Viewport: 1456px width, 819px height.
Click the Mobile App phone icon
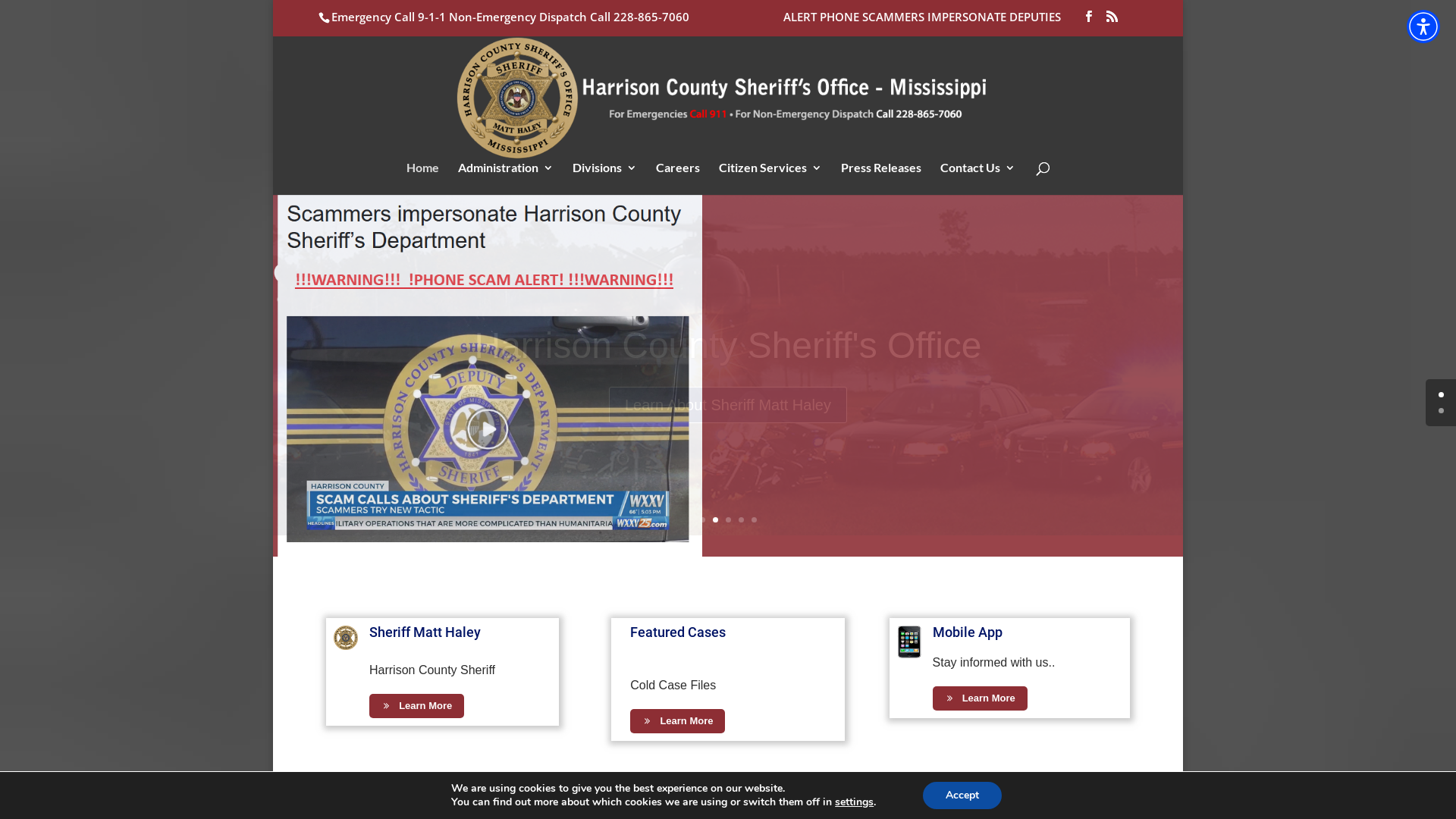[x=908, y=642]
